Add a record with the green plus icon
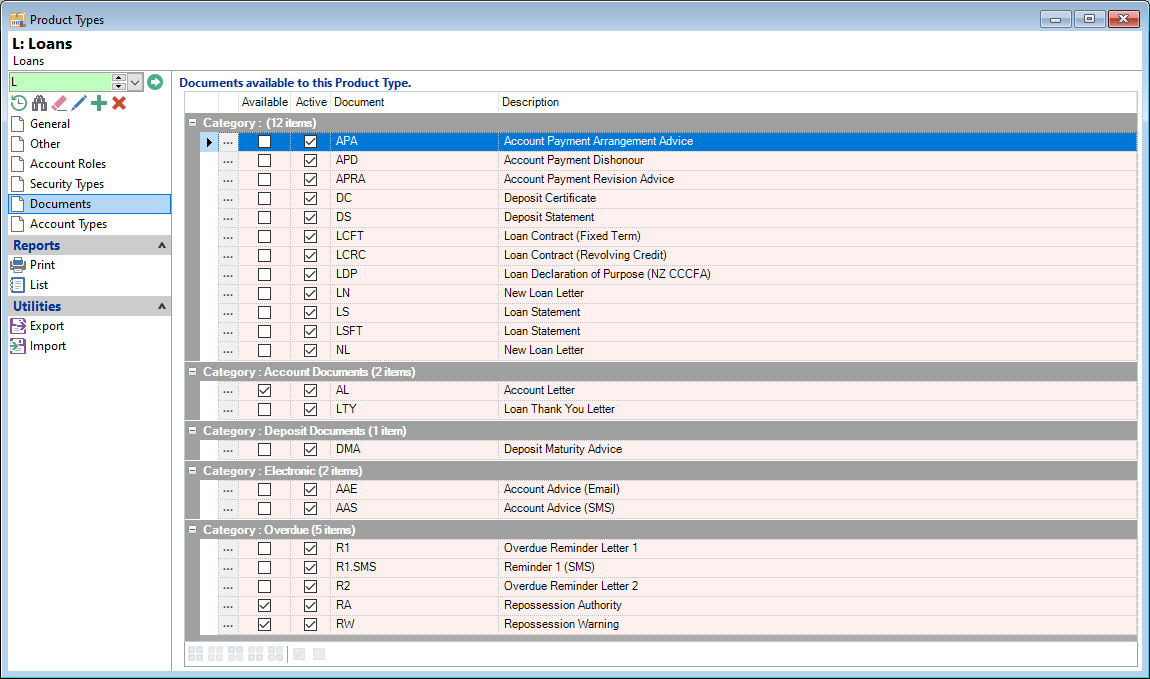 (99, 103)
